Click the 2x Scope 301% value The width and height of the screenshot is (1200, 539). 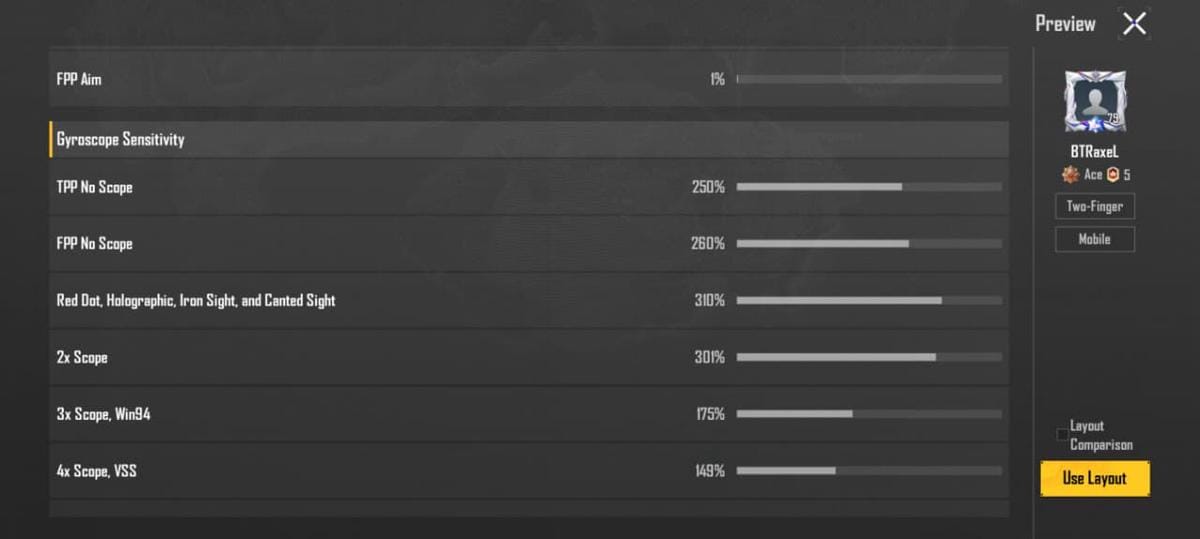(x=709, y=357)
